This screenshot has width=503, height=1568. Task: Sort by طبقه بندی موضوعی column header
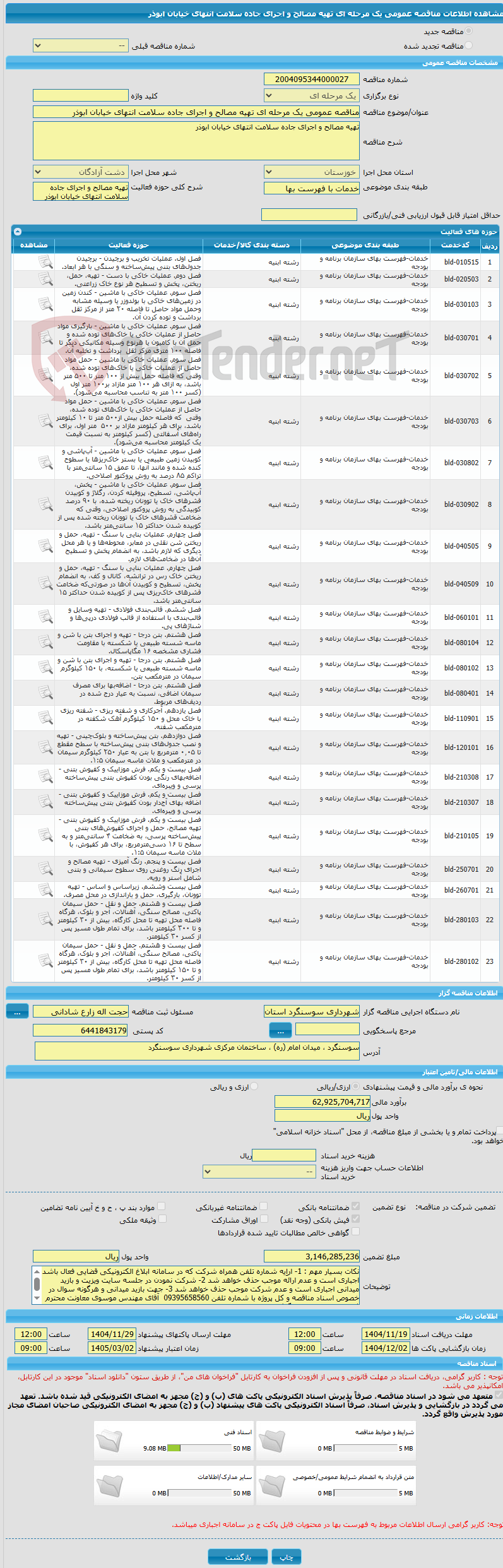click(365, 245)
